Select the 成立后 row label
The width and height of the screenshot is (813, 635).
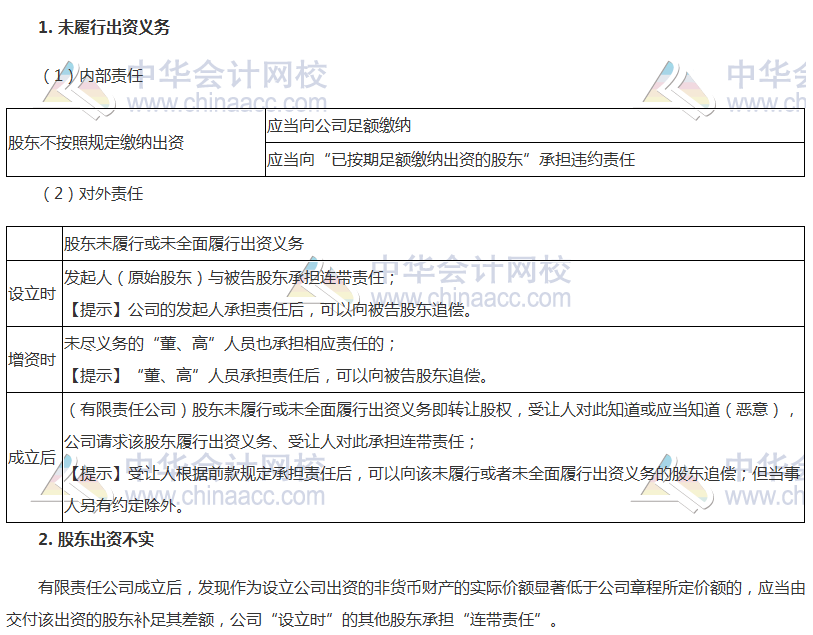point(32,457)
